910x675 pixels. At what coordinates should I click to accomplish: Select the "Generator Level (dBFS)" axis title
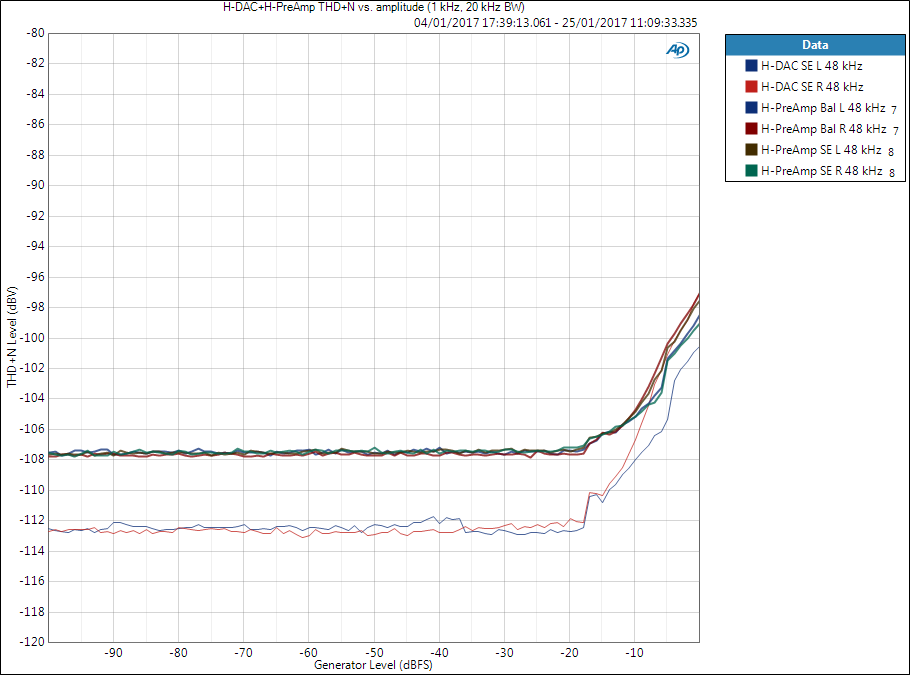(373, 665)
